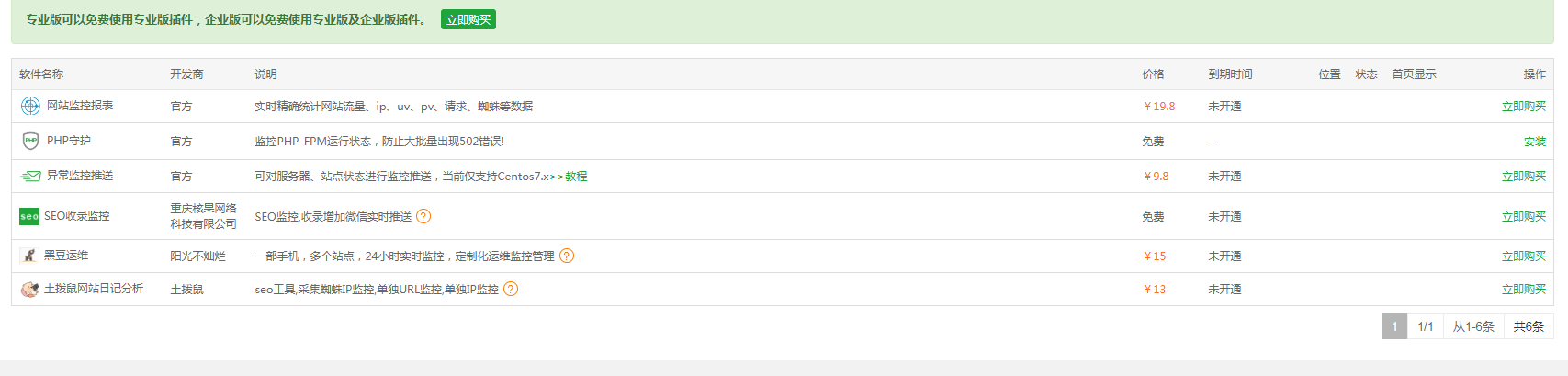Install the PHP守护 plugin

click(1534, 142)
